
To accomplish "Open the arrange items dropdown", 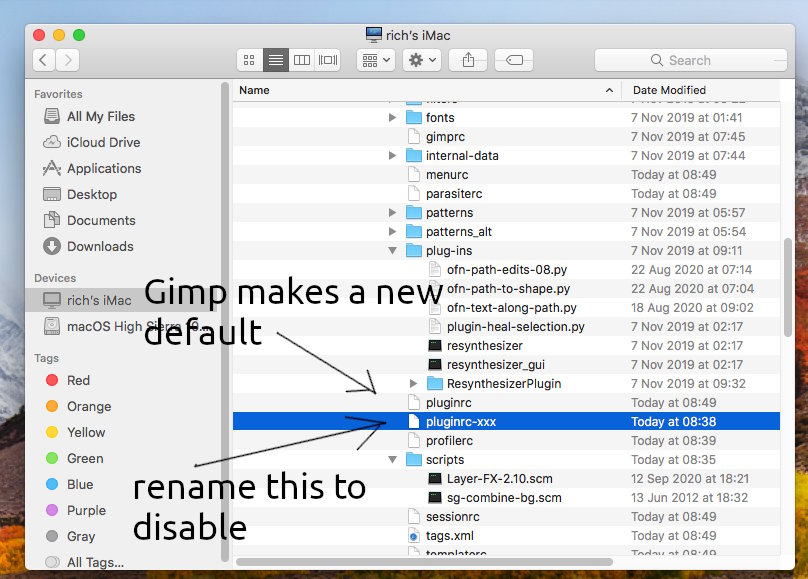I will pos(376,60).
